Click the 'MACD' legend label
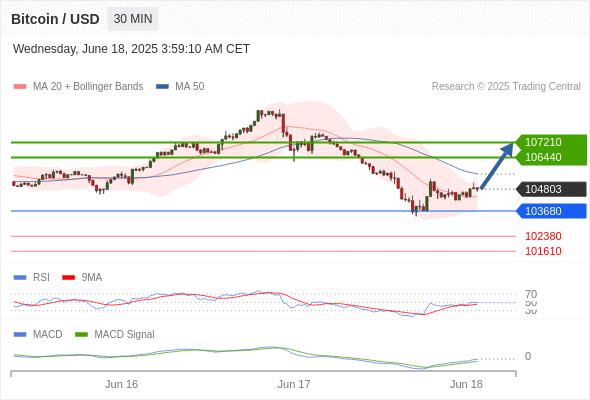590x400 pixels. 48,335
